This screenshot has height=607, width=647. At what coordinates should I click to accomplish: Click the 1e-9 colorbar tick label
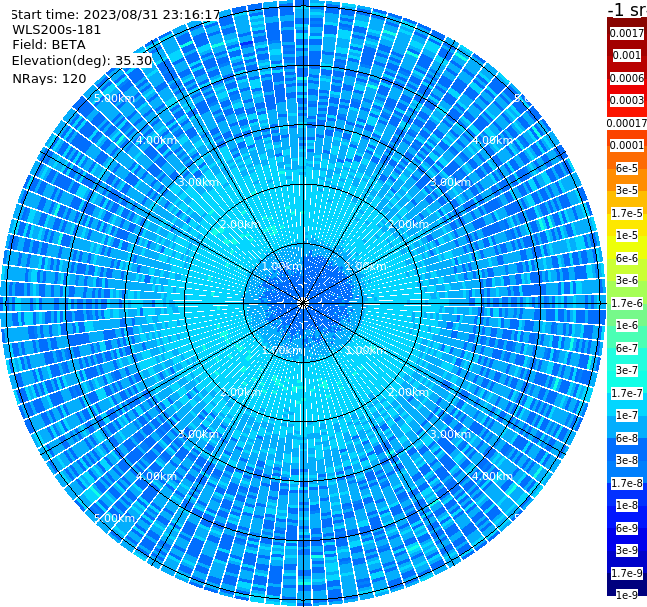point(627,595)
